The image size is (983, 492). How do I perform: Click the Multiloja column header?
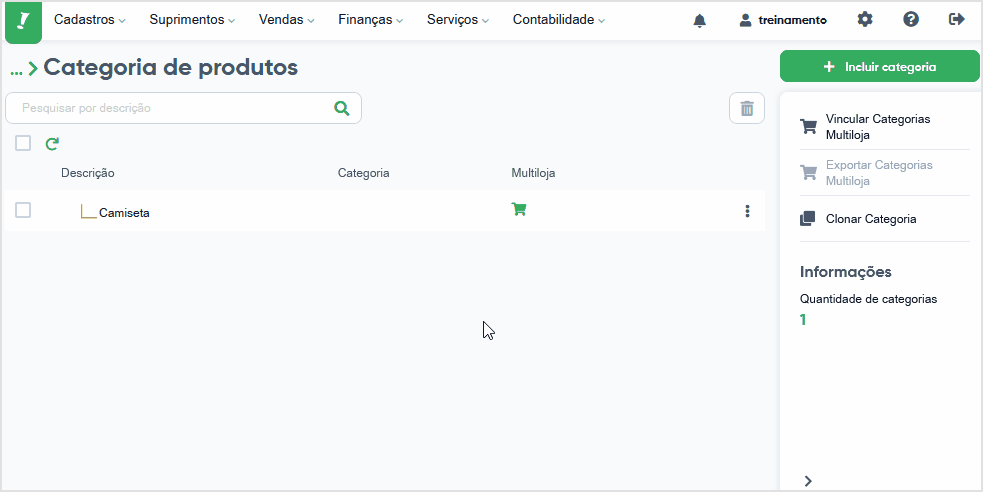pos(534,173)
